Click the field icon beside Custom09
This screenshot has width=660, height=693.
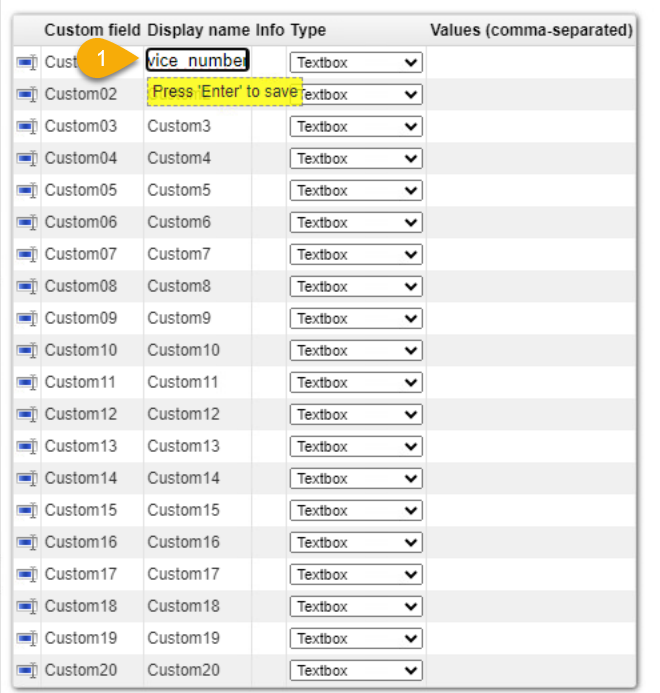[x=27, y=318]
